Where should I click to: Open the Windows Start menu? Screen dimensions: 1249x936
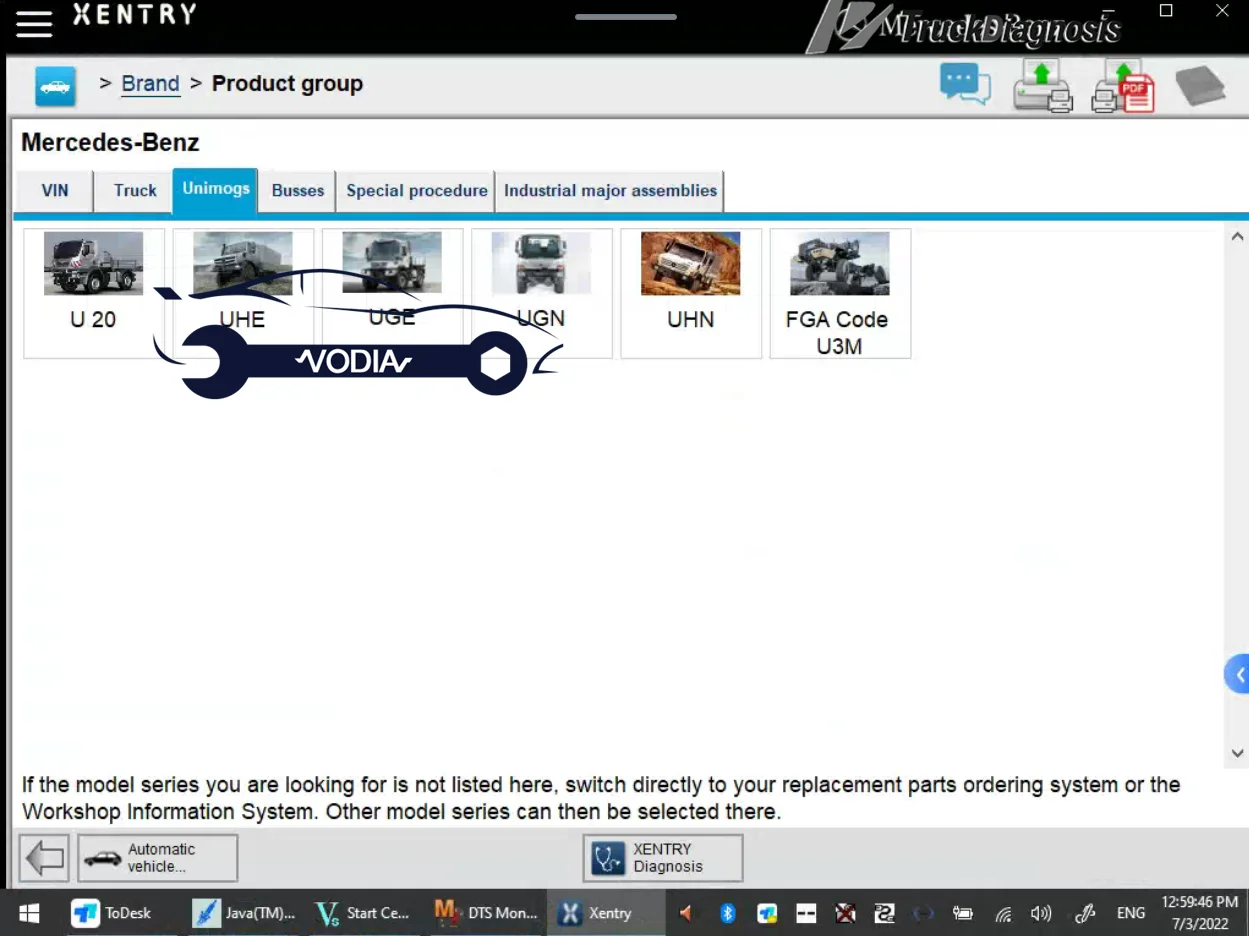(x=29, y=913)
